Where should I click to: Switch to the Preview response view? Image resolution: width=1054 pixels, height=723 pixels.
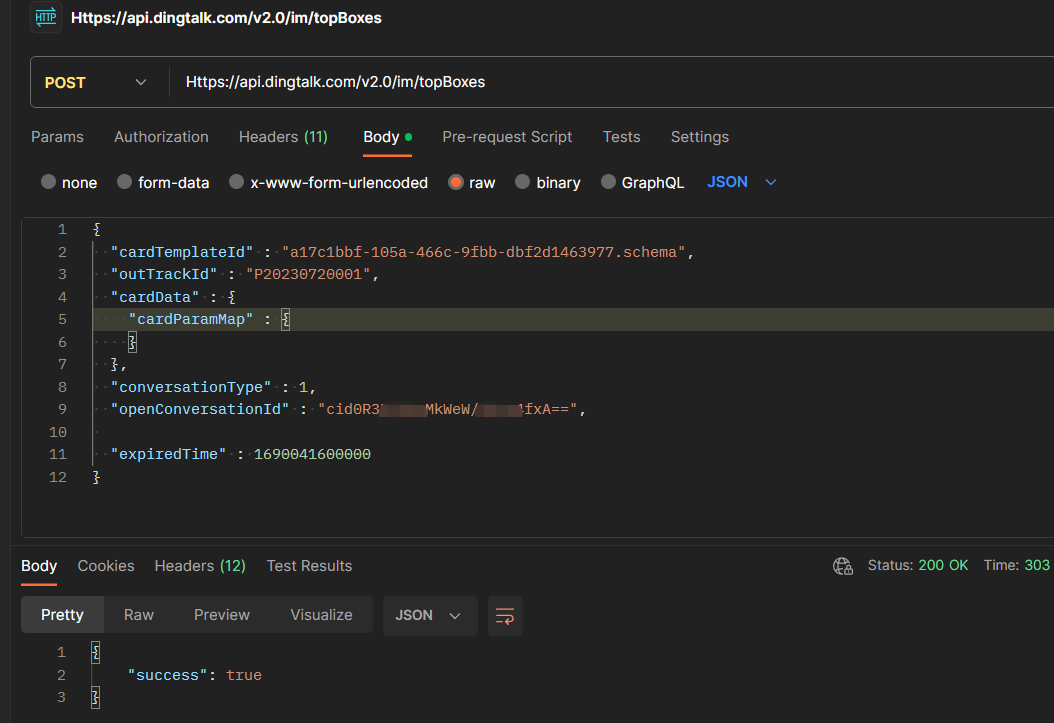pyautogui.click(x=222, y=615)
